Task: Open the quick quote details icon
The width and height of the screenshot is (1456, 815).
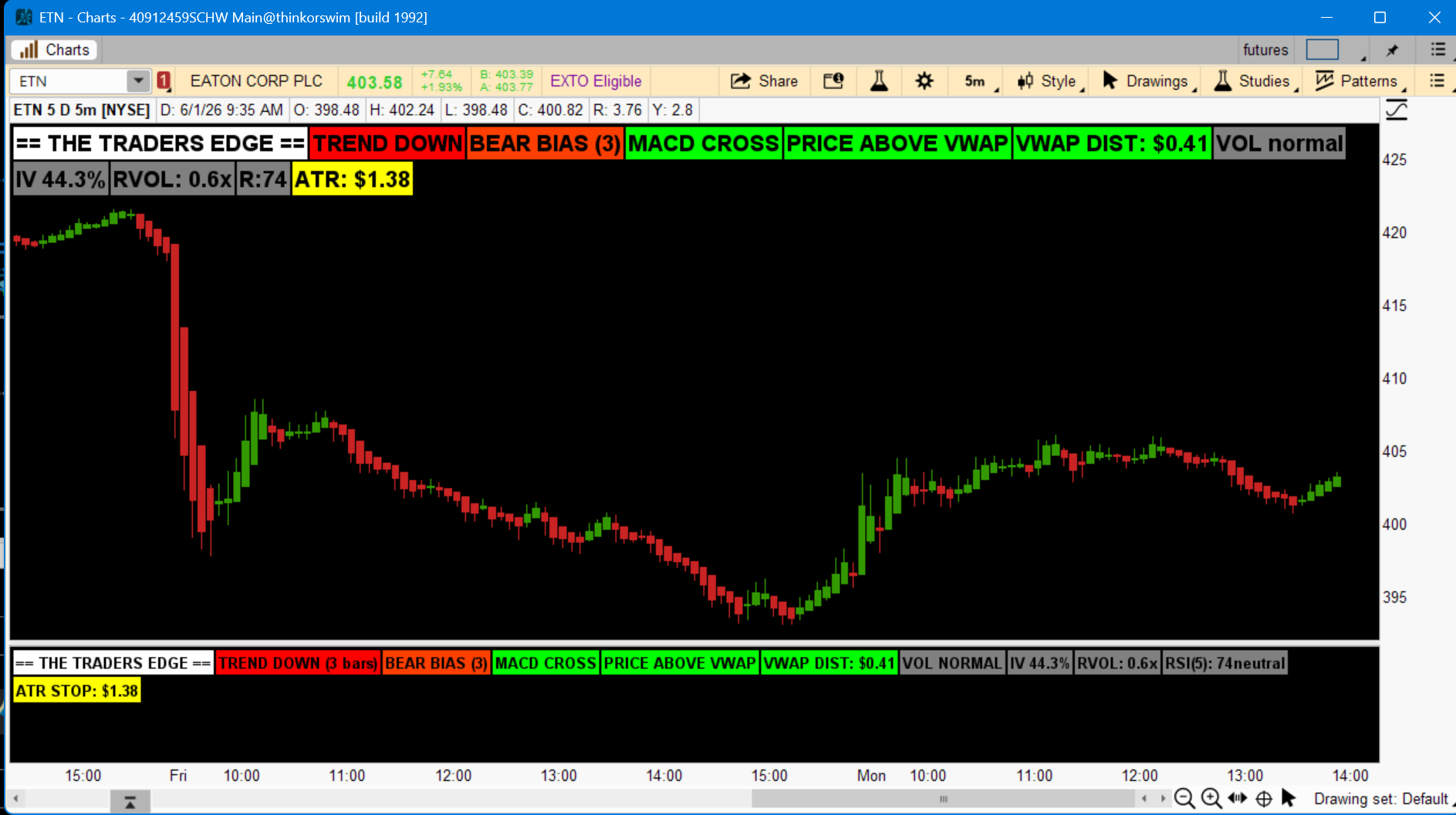Action: 833,81
